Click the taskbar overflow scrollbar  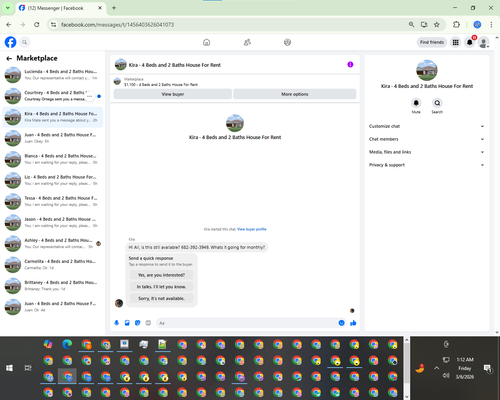coord(407,368)
